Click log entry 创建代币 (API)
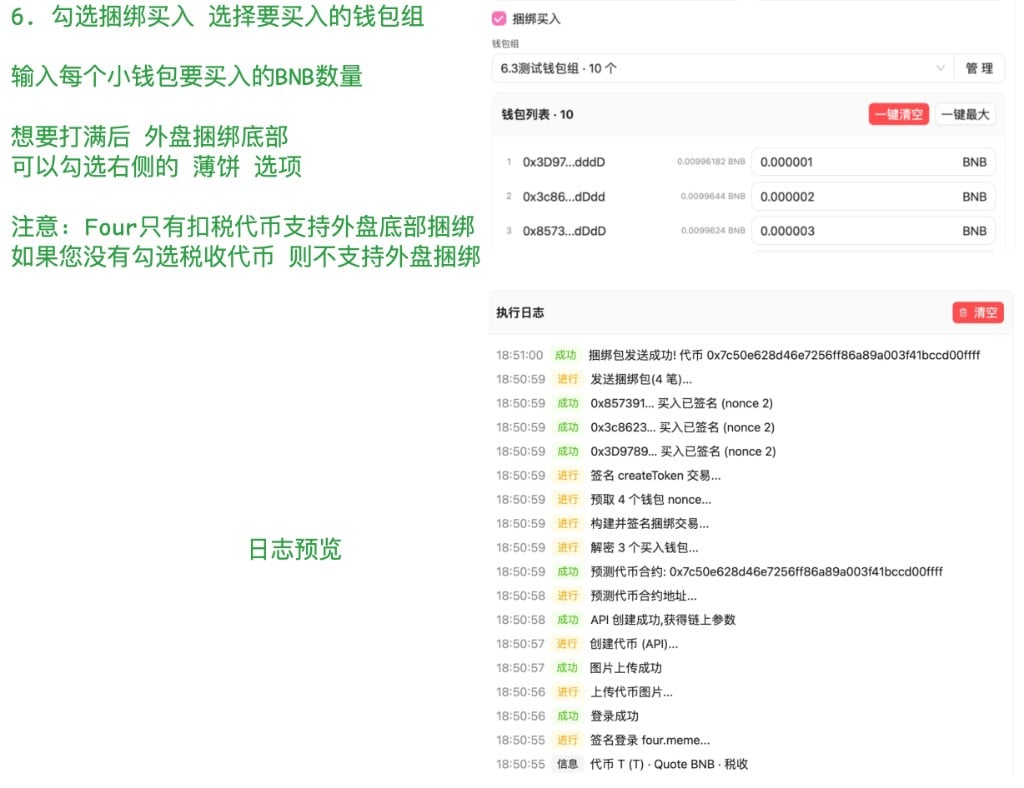This screenshot has width=1024, height=788. coord(633,644)
